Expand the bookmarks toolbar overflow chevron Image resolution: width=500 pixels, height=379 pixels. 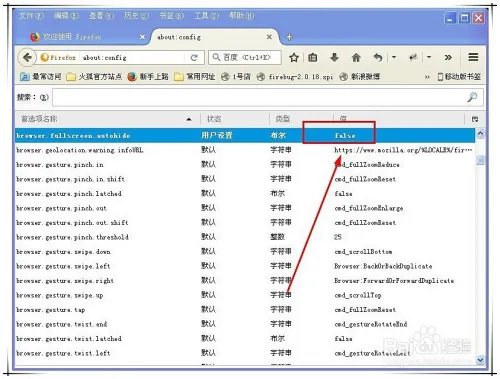(x=427, y=77)
